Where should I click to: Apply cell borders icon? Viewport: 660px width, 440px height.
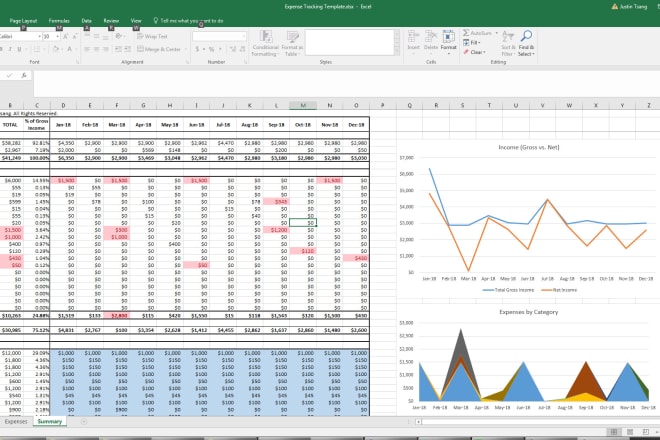pyautogui.click(x=37, y=49)
